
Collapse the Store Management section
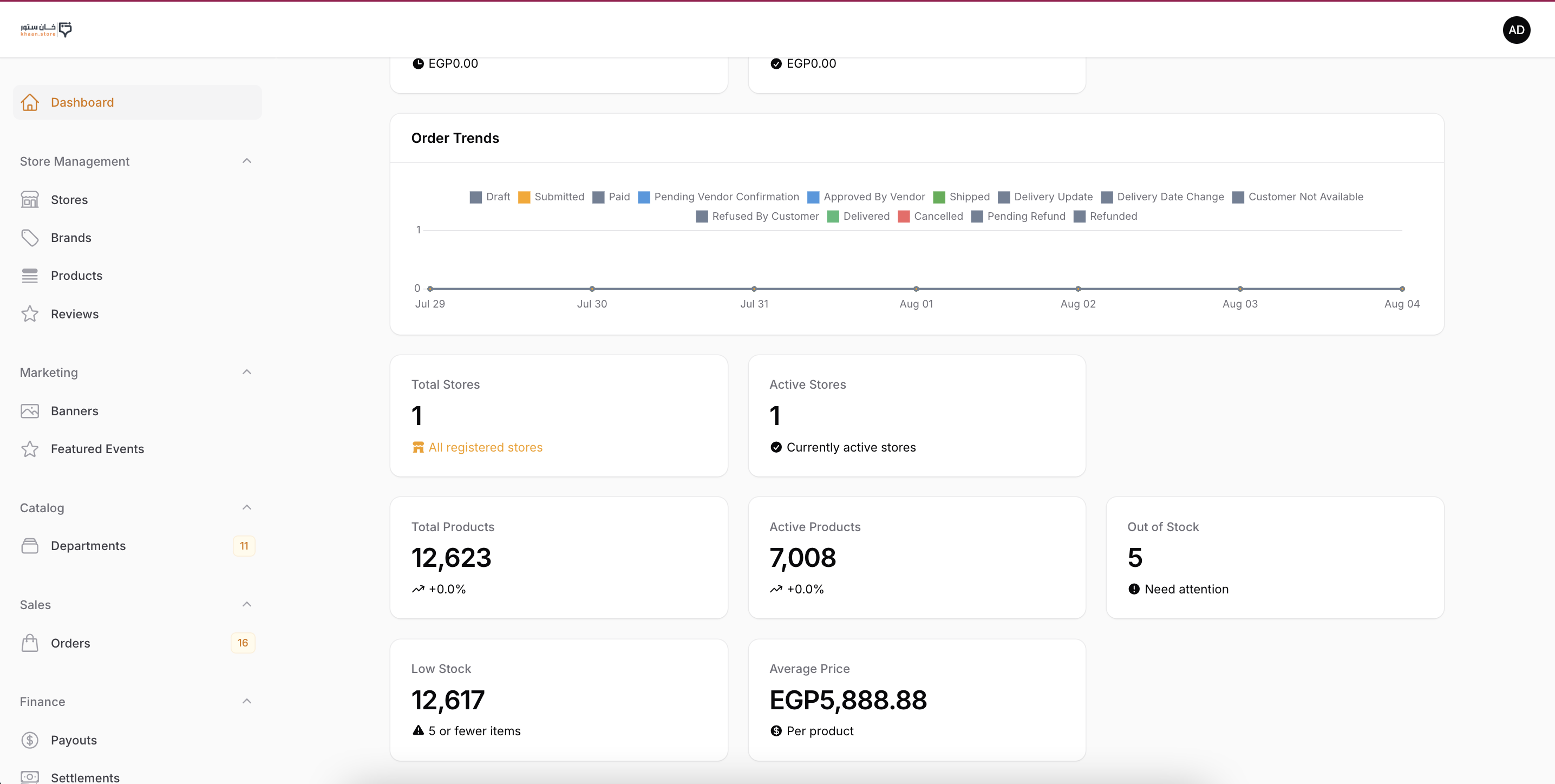click(x=246, y=161)
